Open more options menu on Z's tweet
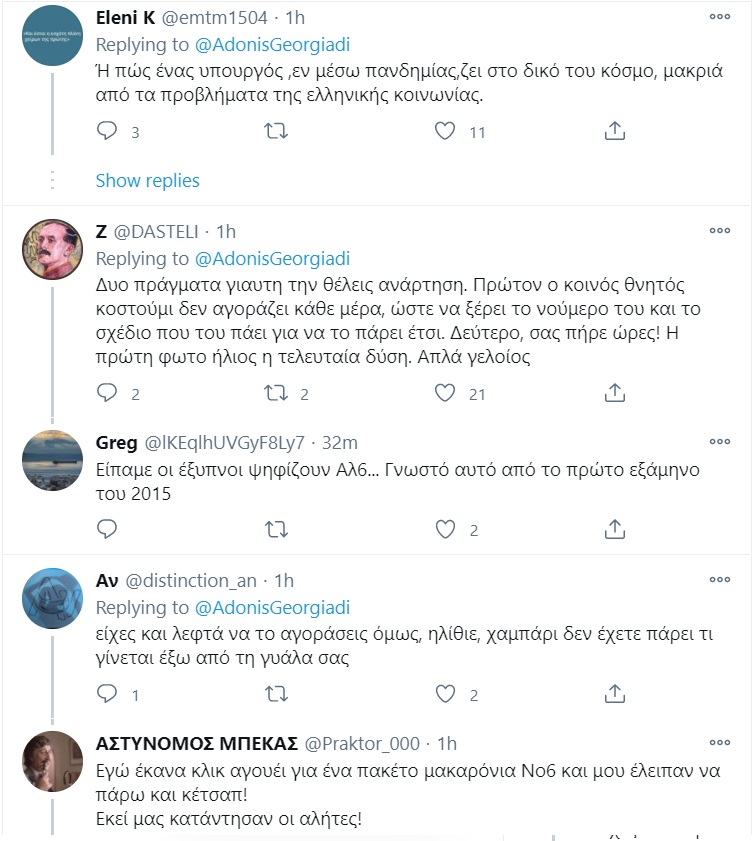This screenshot has height=841, width=752. pyautogui.click(x=720, y=230)
